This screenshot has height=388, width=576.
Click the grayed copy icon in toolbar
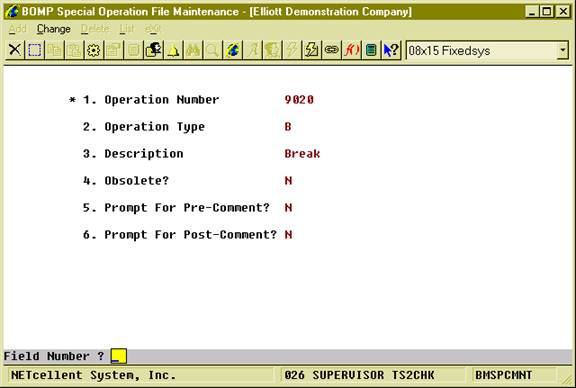pos(54,50)
